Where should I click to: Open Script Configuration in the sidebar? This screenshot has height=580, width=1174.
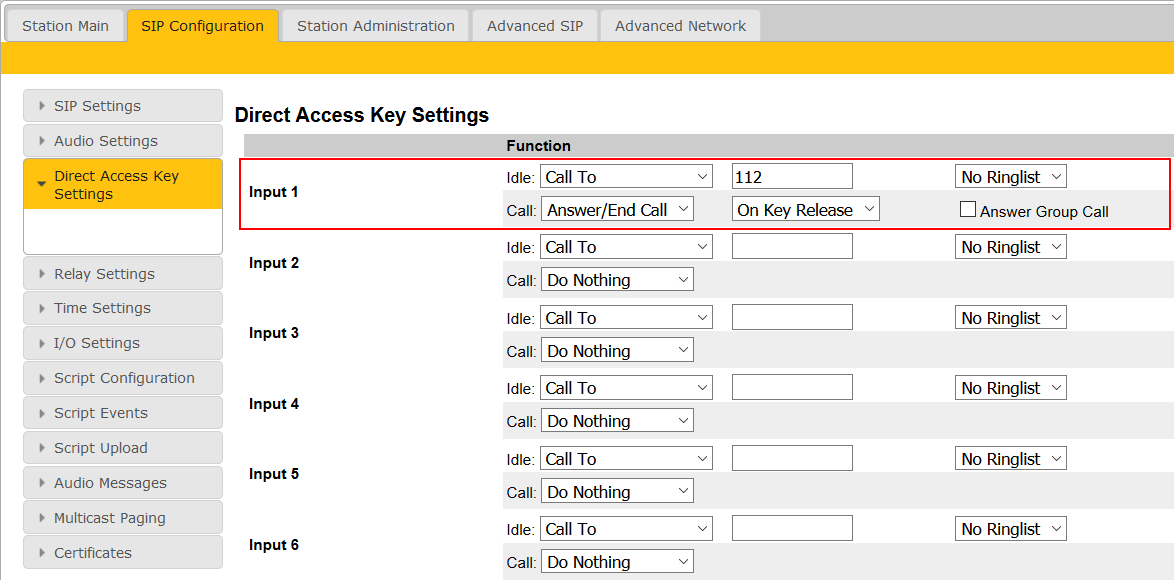click(124, 378)
